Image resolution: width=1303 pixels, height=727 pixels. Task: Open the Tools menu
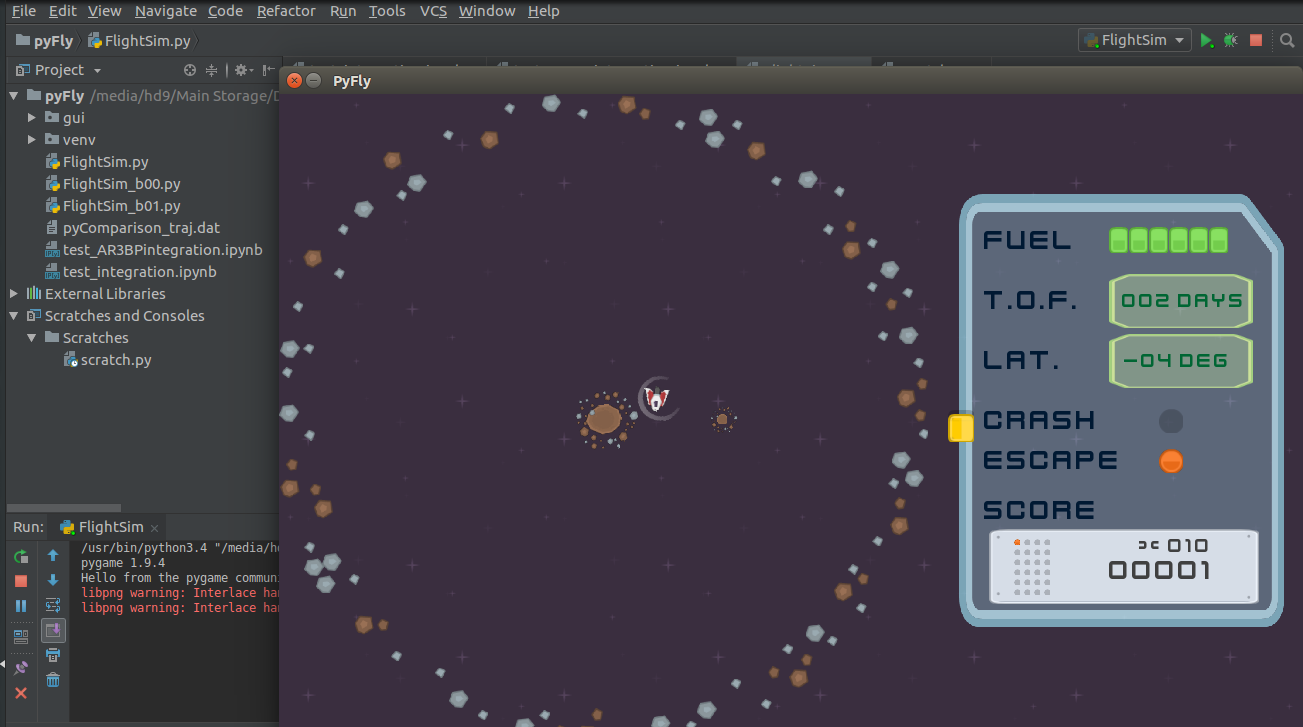coord(387,11)
